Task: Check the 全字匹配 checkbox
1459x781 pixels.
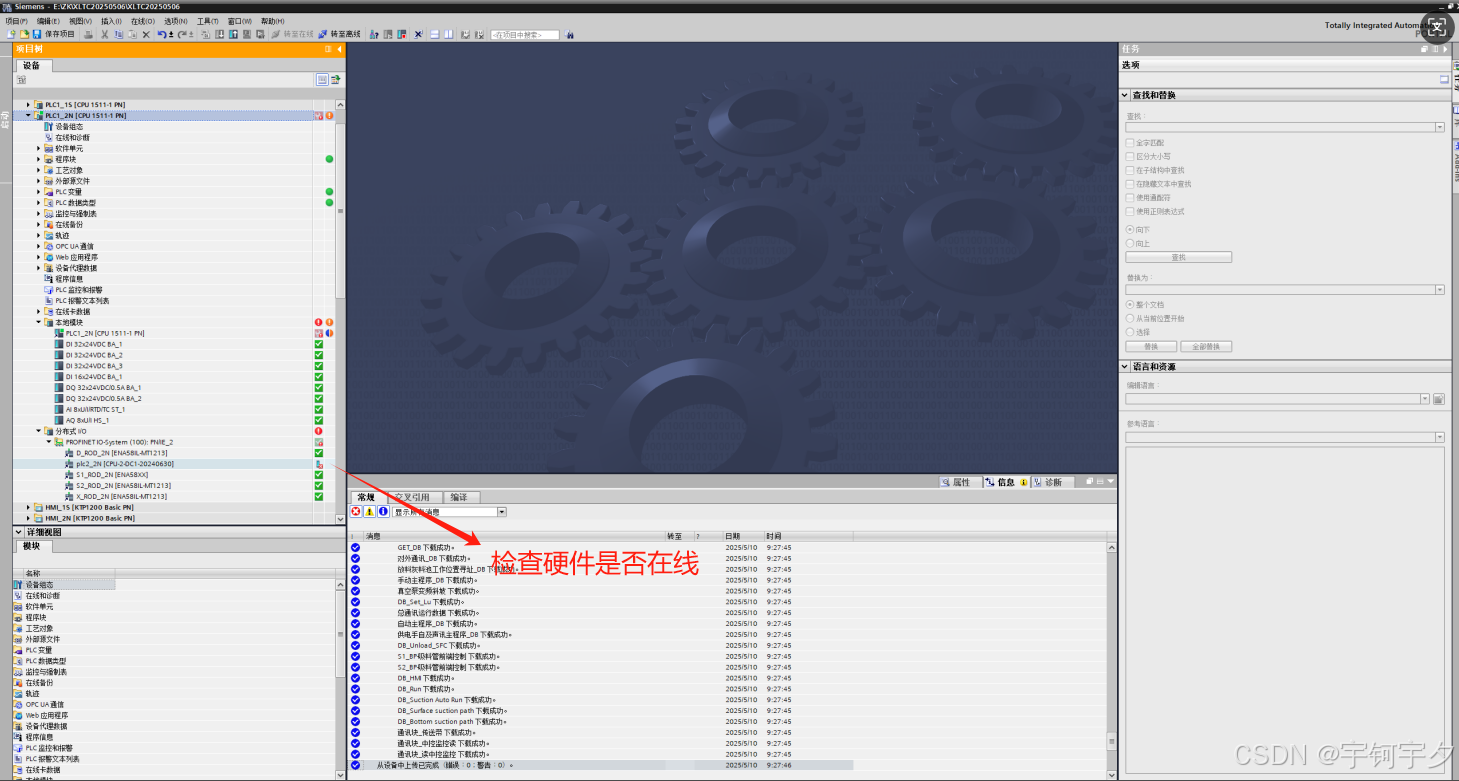Action: [x=1130, y=143]
